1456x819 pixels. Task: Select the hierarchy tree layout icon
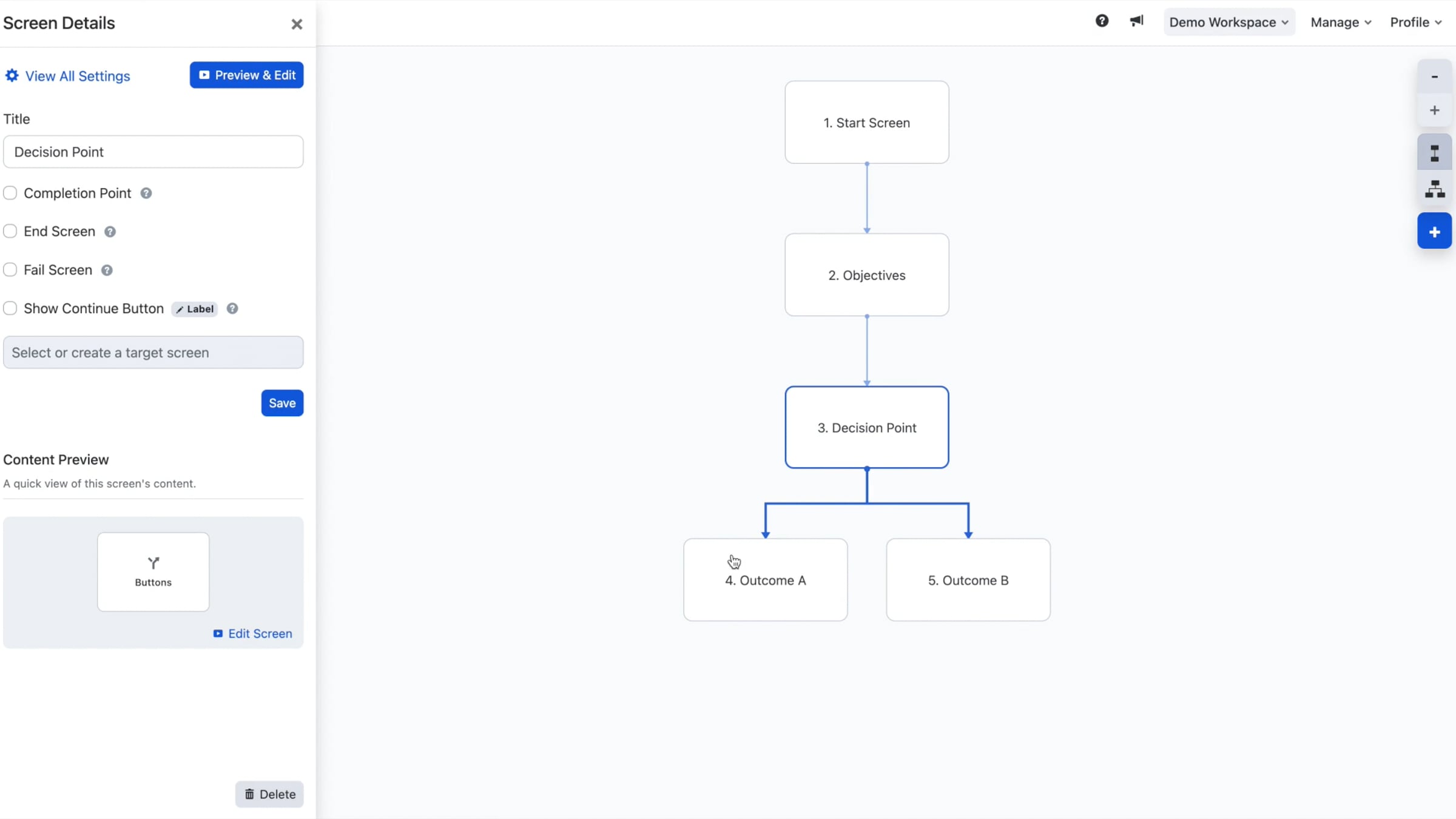1434,190
